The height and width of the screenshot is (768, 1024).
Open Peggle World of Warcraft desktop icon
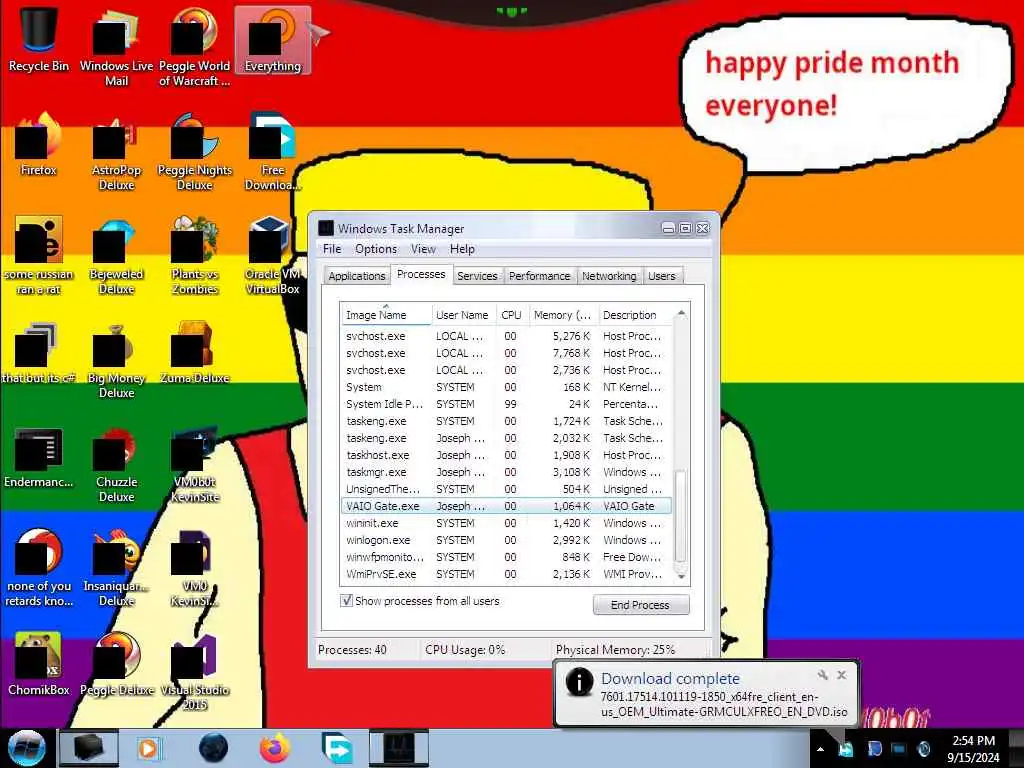195,47
